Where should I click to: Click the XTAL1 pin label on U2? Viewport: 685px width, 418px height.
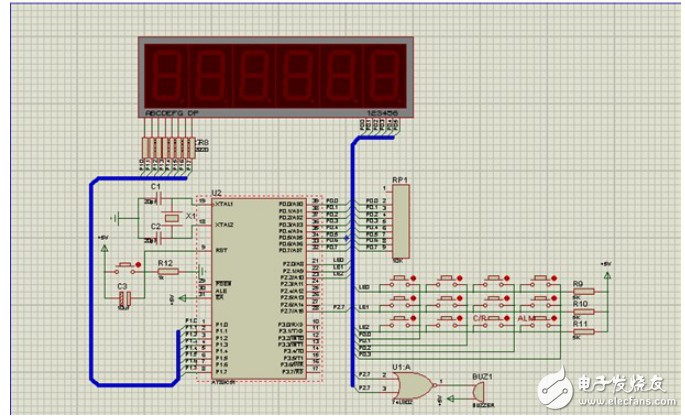point(224,204)
